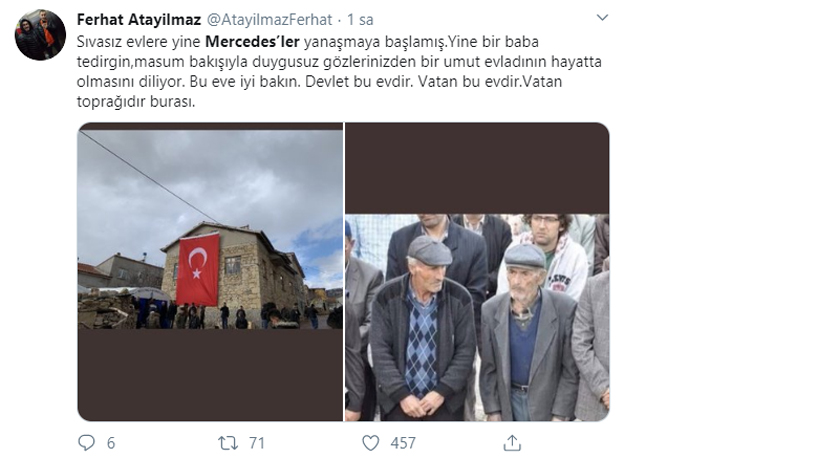This screenshot has width=813, height=458.
Task: Open the '1 sa' timestamp link
Action: pos(360,20)
